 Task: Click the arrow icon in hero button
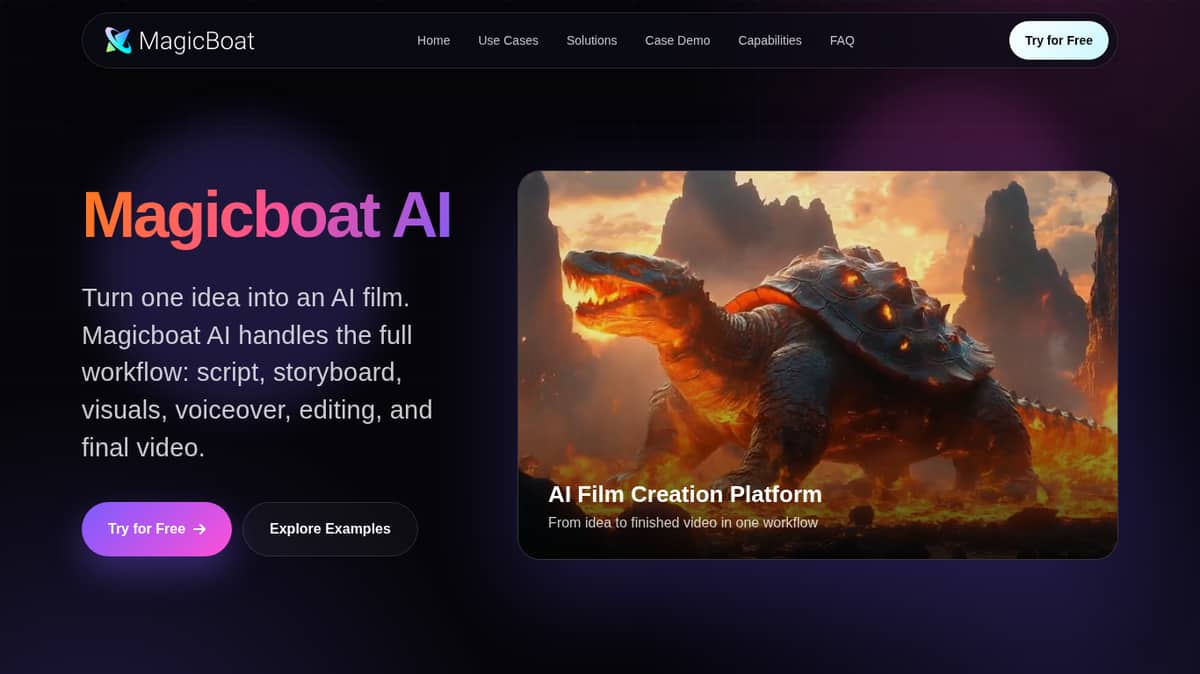tap(200, 529)
